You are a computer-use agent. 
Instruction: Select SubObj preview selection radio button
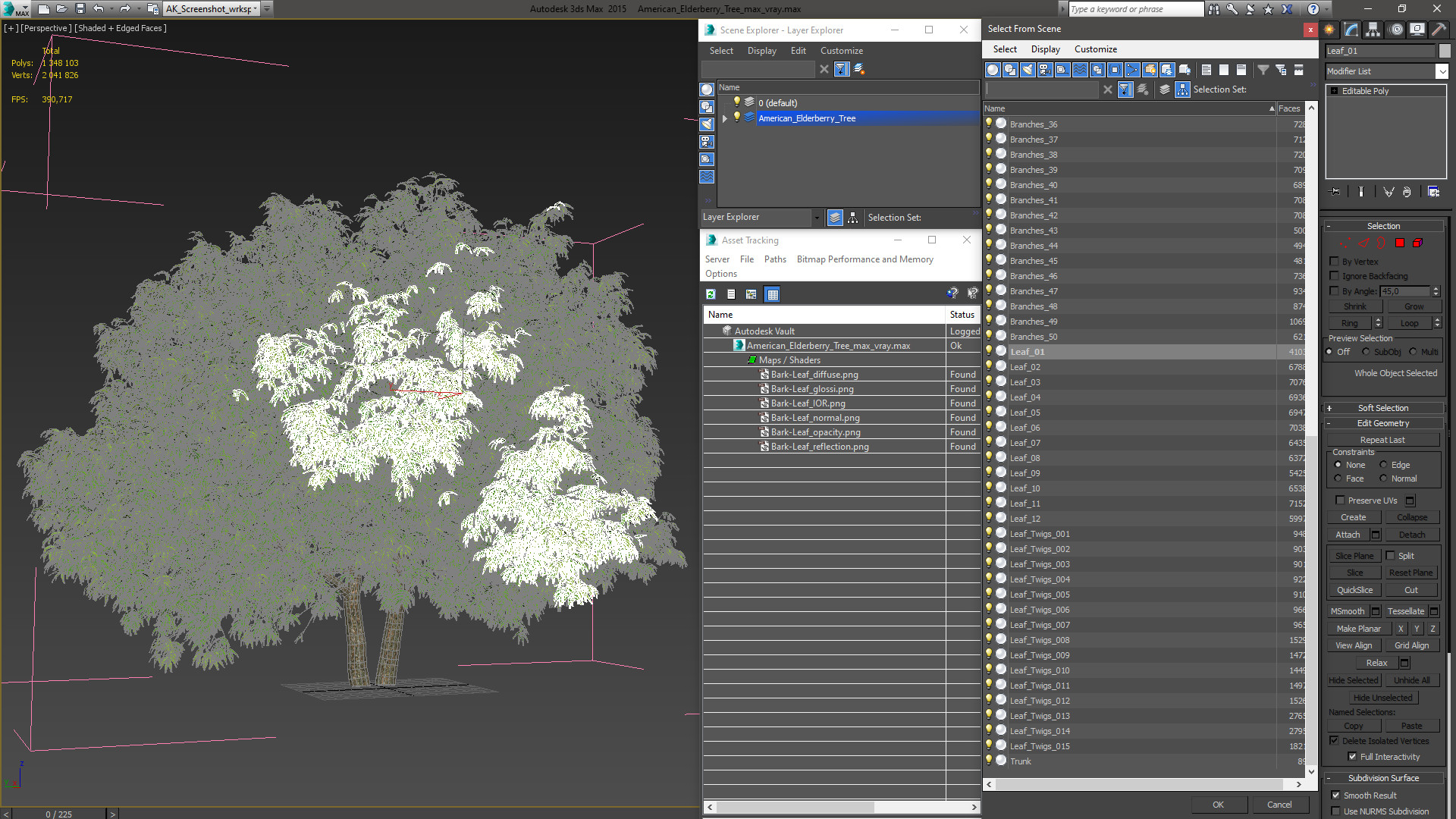[x=1366, y=352]
